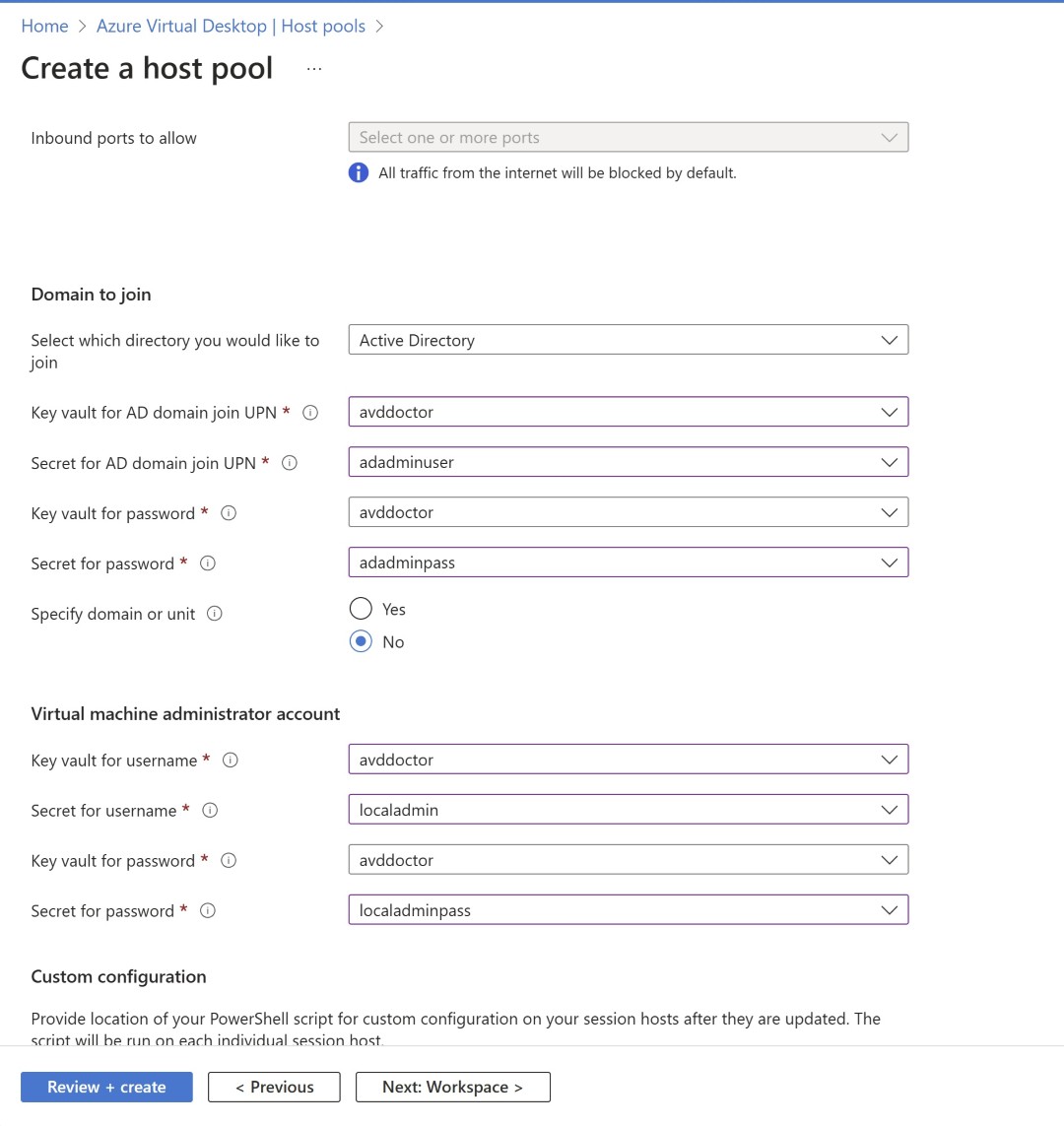Proceed with Next: Workspace button
Image resolution: width=1064 pixels, height=1126 pixels.
click(452, 1087)
